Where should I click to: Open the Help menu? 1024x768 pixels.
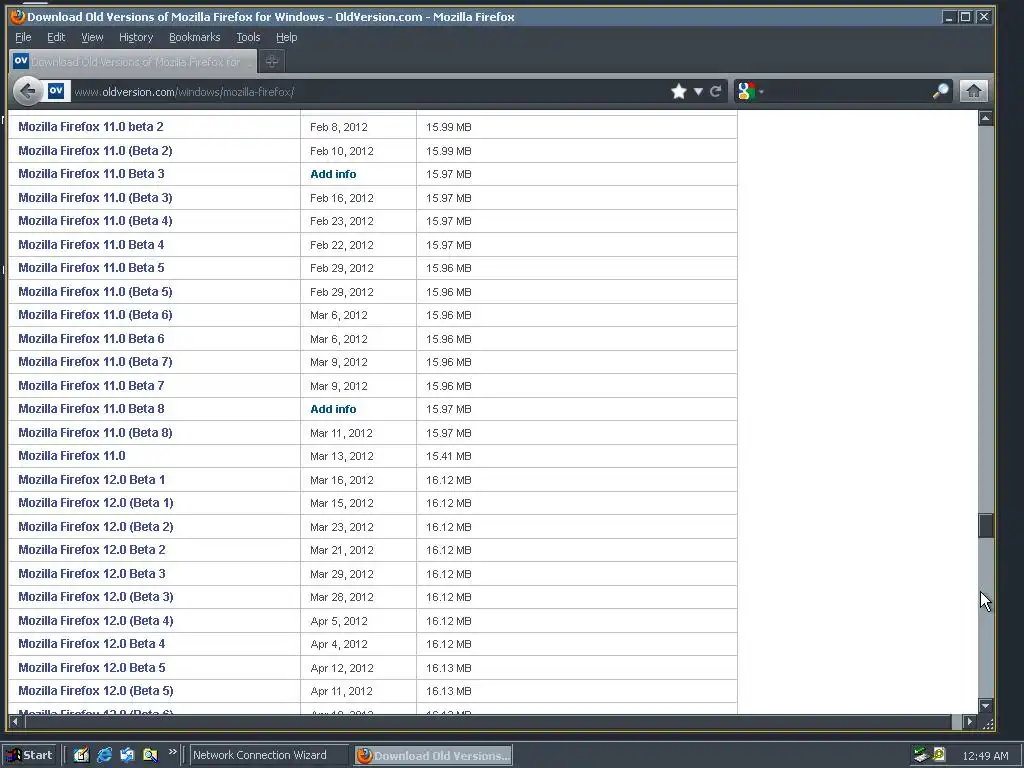[286, 37]
